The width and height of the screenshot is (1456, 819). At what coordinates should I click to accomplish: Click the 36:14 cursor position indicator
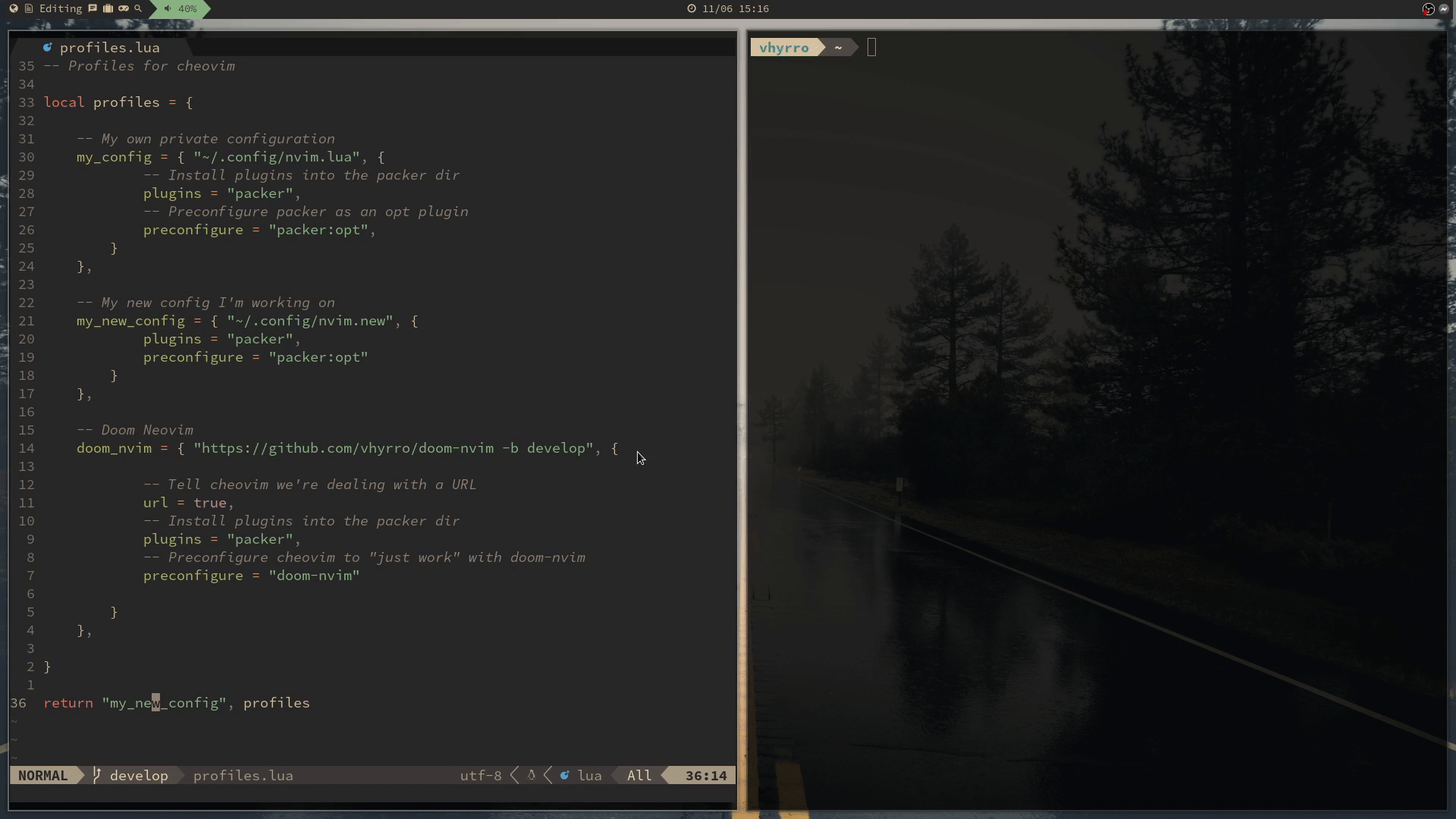(x=705, y=776)
